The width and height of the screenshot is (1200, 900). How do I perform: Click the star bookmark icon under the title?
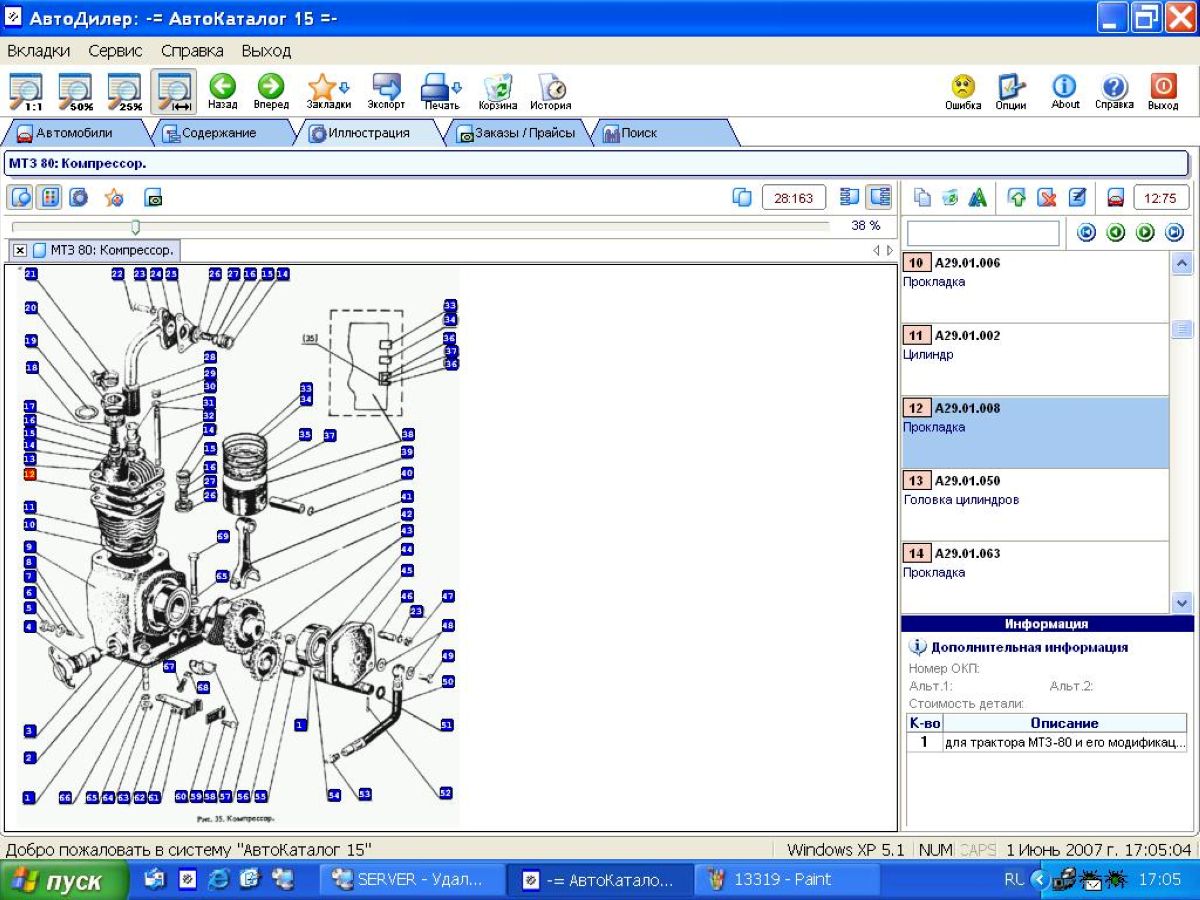point(115,197)
